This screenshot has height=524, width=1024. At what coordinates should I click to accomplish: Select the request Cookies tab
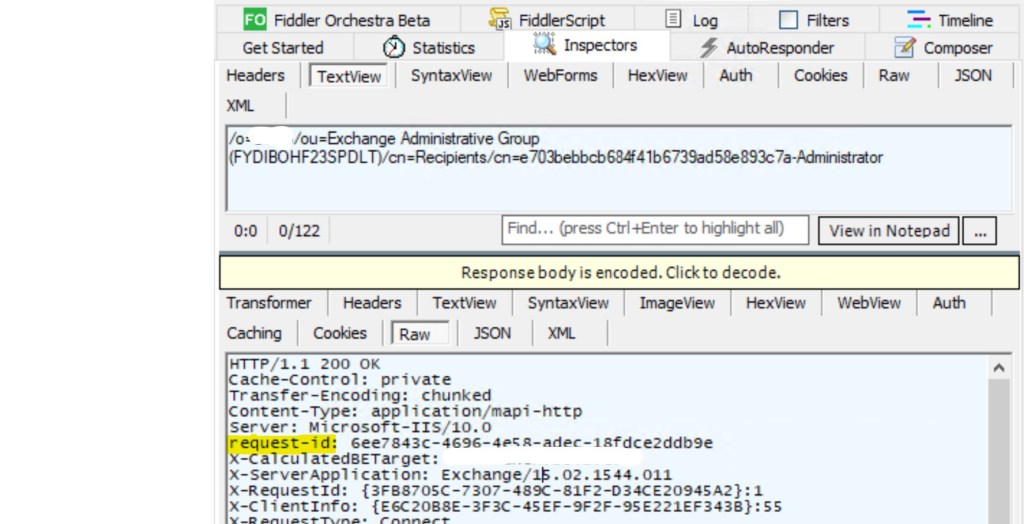[x=820, y=75]
